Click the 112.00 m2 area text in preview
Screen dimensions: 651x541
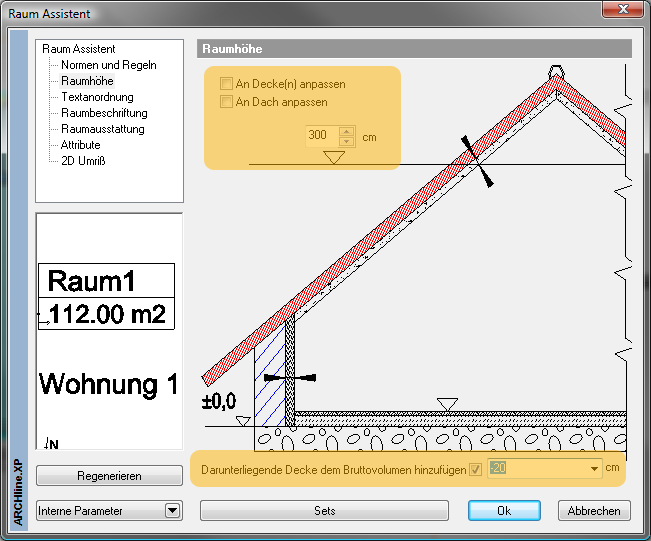click(107, 314)
